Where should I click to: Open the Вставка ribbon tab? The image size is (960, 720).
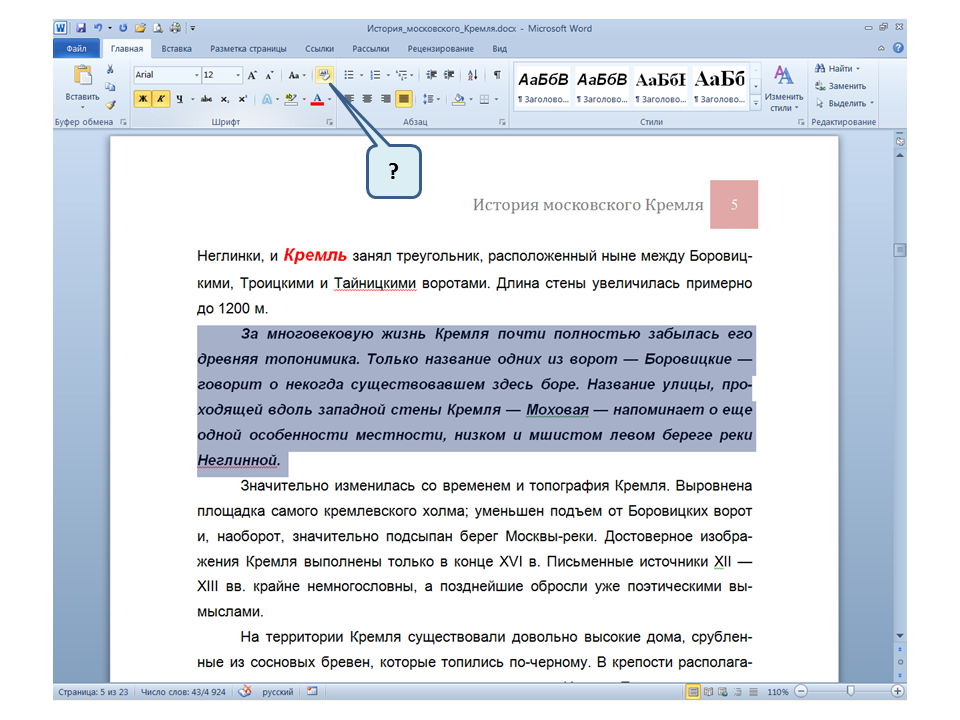176,48
